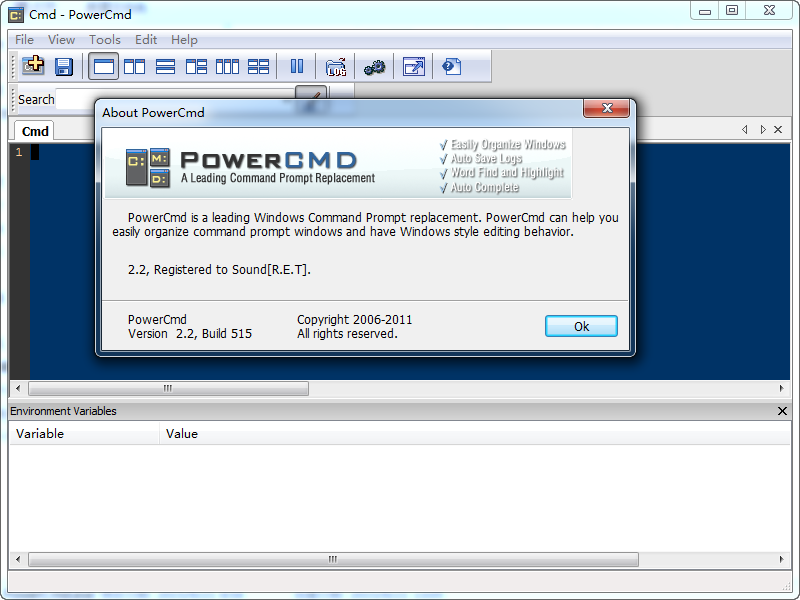This screenshot has height=600, width=800.
Task: Click console scrollbar left arrow
Action: 18,388
